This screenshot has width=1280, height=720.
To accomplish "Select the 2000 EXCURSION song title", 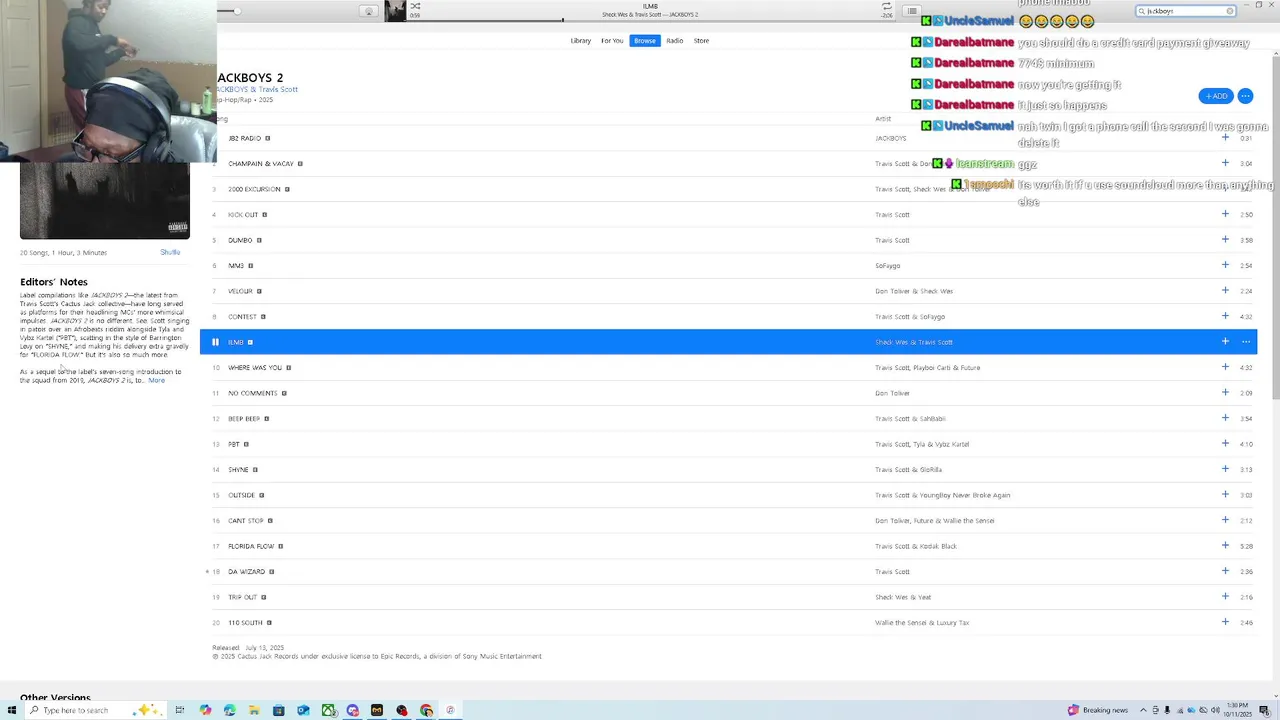I will pyautogui.click(x=254, y=189).
